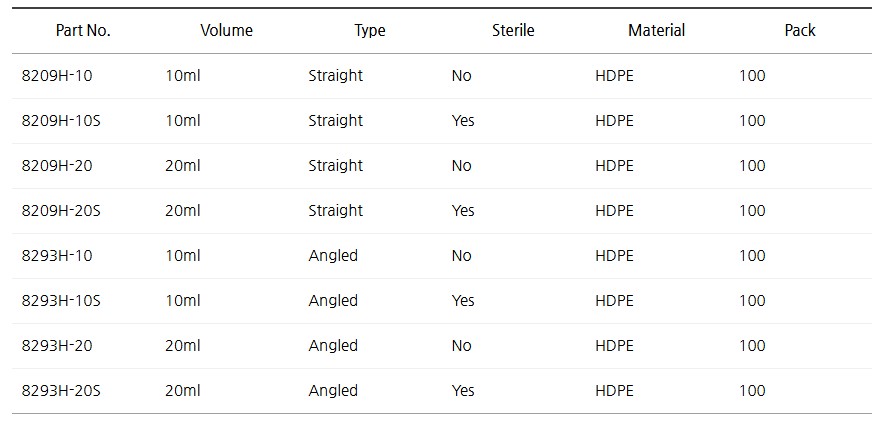This screenshot has width=882, height=425.
Task: Select part number 8209H-20
Action: tap(57, 166)
